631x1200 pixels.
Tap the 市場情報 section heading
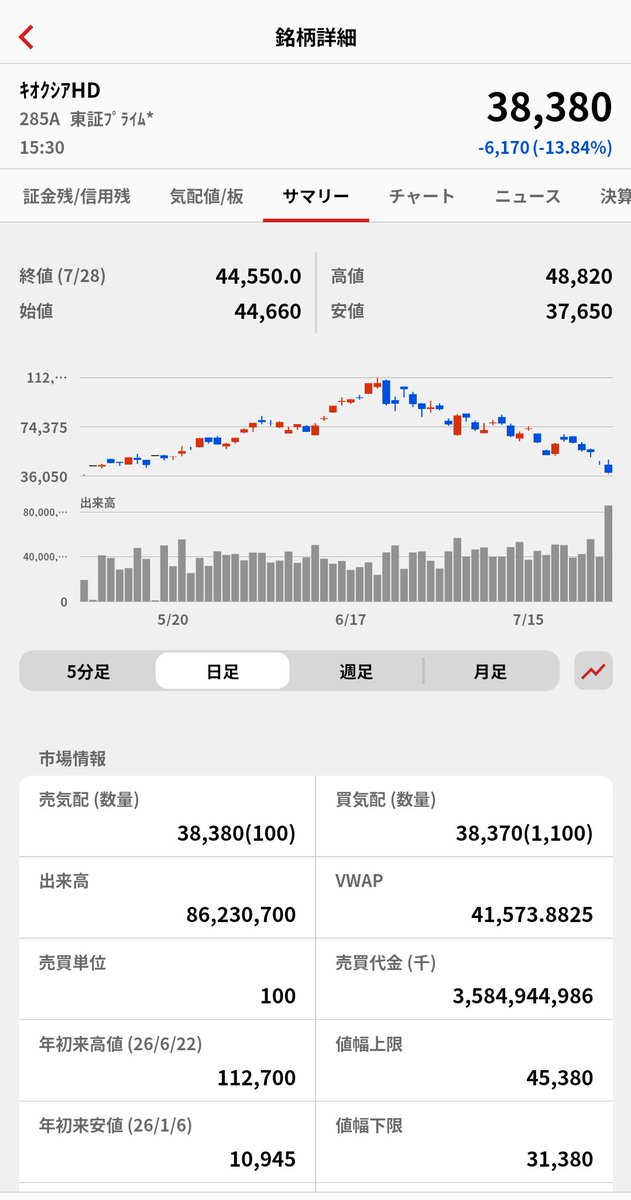coord(72,758)
